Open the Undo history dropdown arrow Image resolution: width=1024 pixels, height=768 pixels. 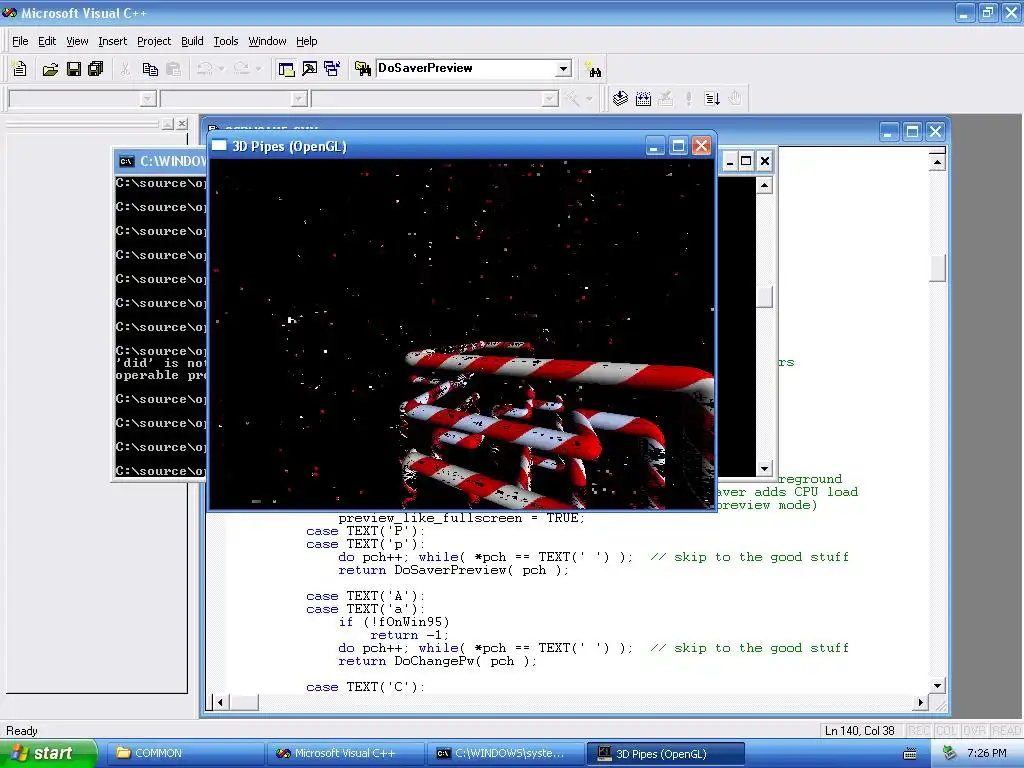click(221, 69)
